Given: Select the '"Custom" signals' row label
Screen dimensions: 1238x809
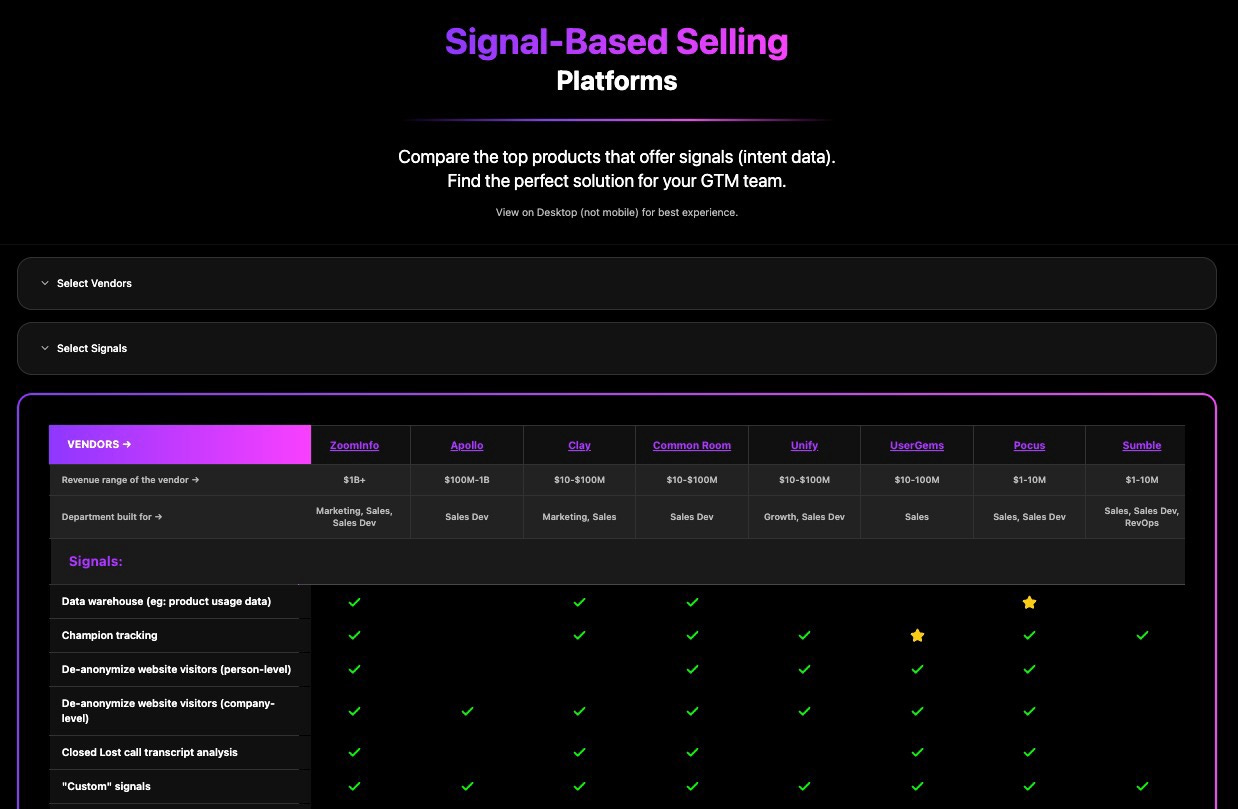Looking at the screenshot, I should pyautogui.click(x=106, y=786).
